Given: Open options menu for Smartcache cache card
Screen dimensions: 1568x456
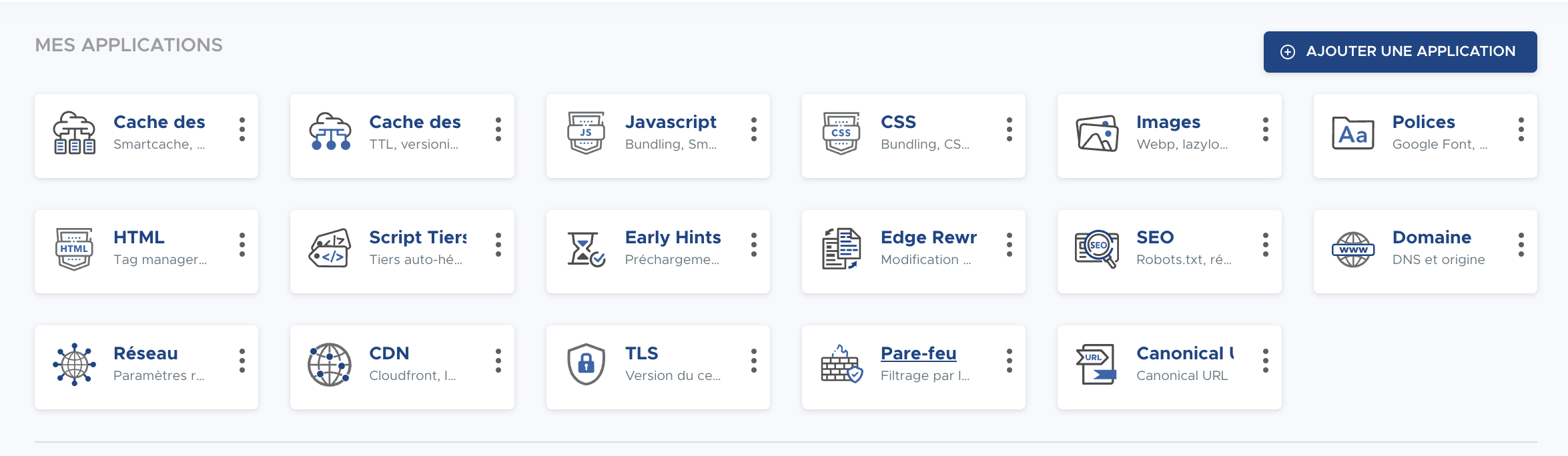Looking at the screenshot, I should point(242,129).
